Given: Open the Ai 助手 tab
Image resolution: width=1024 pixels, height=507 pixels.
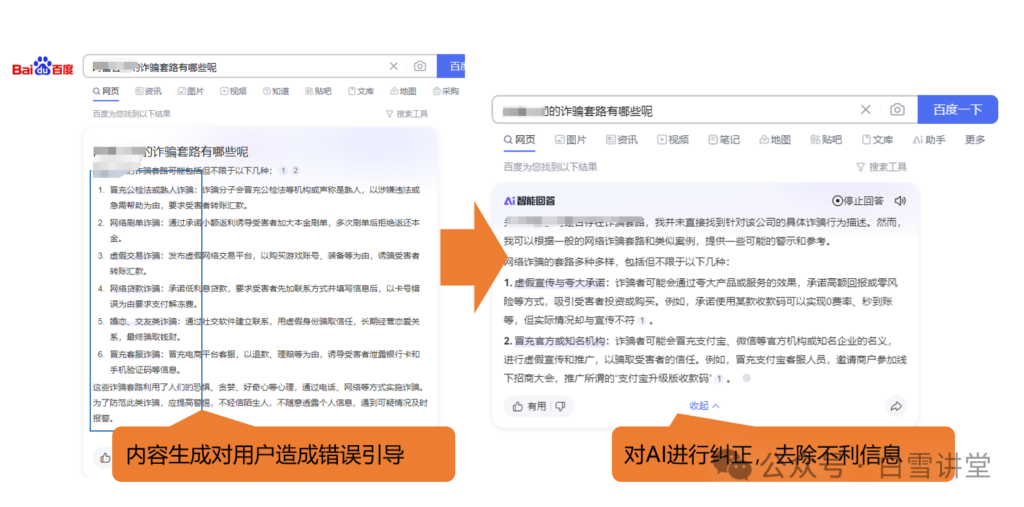Looking at the screenshot, I should coord(929,140).
